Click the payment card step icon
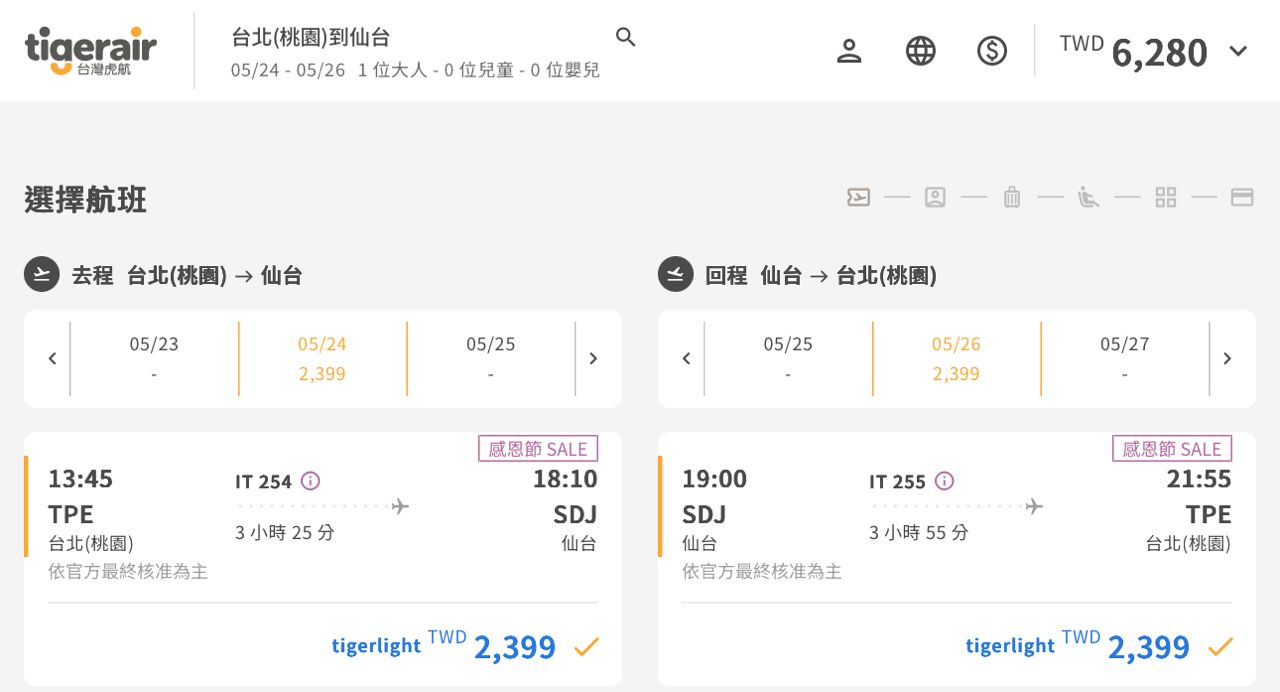The width and height of the screenshot is (1280, 692). click(1242, 197)
